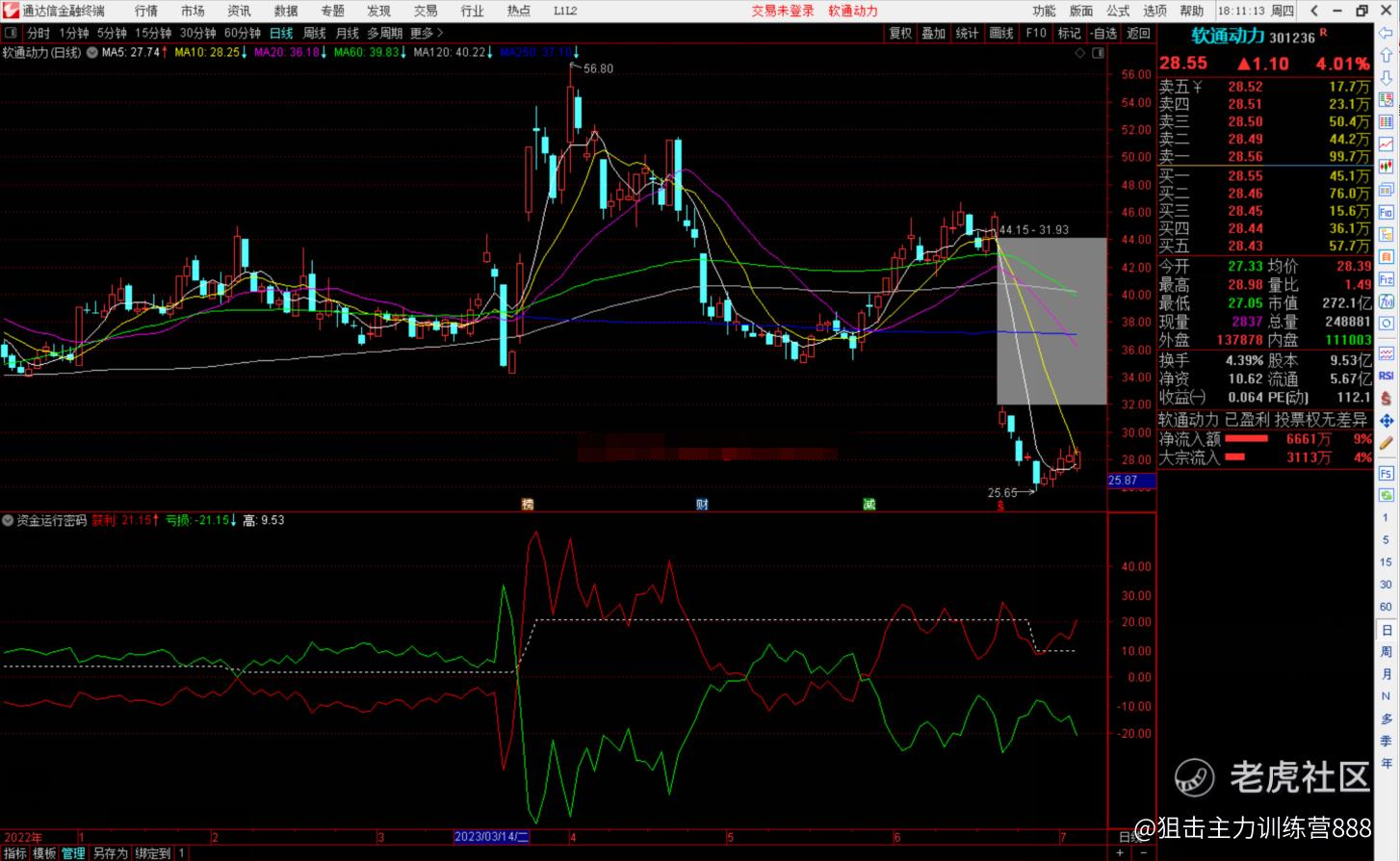Viewport: 1400px width, 861px height.
Task: Click the back arrow icon in right sidebar
Action: (1387, 34)
